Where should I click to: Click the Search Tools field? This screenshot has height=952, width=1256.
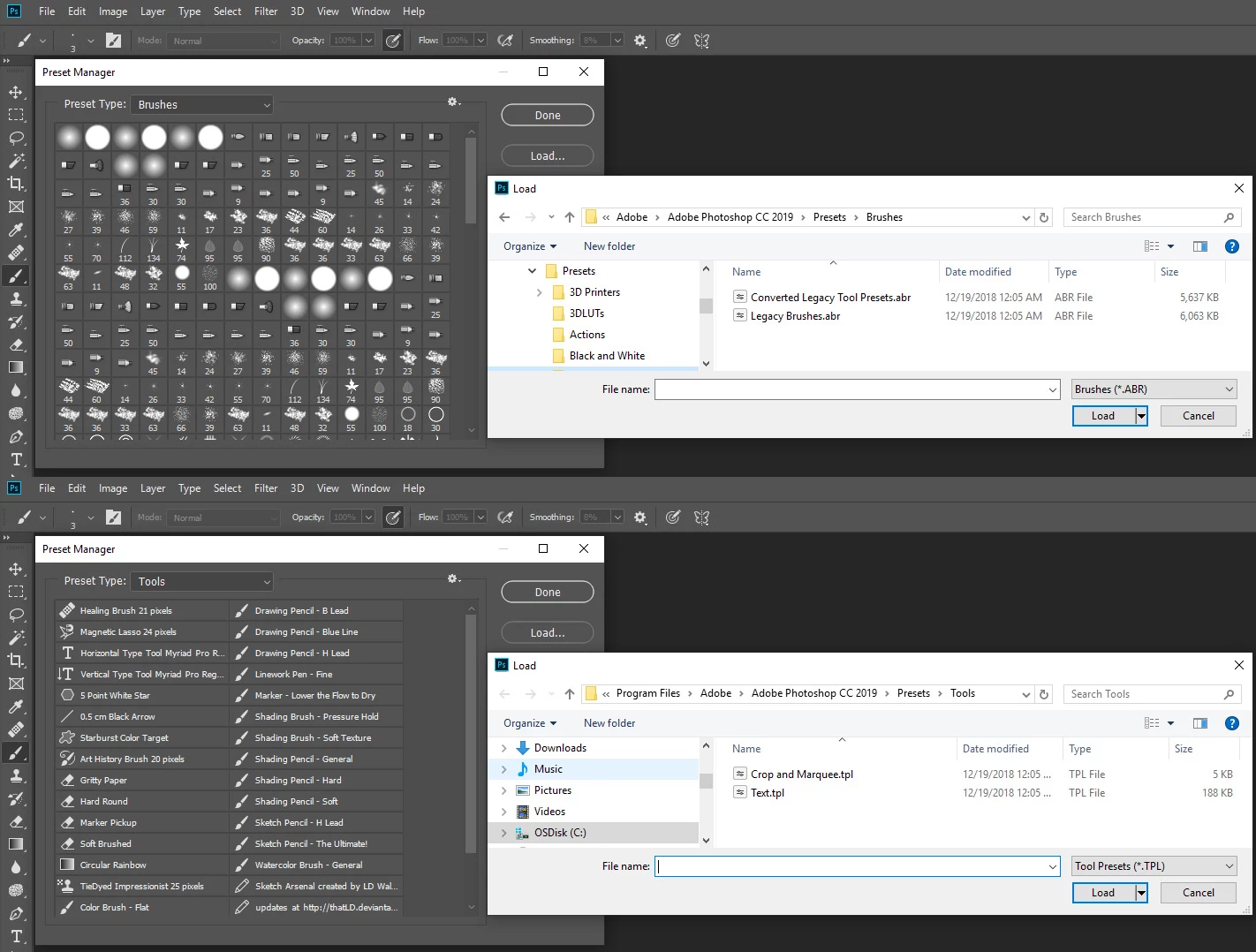(1153, 694)
